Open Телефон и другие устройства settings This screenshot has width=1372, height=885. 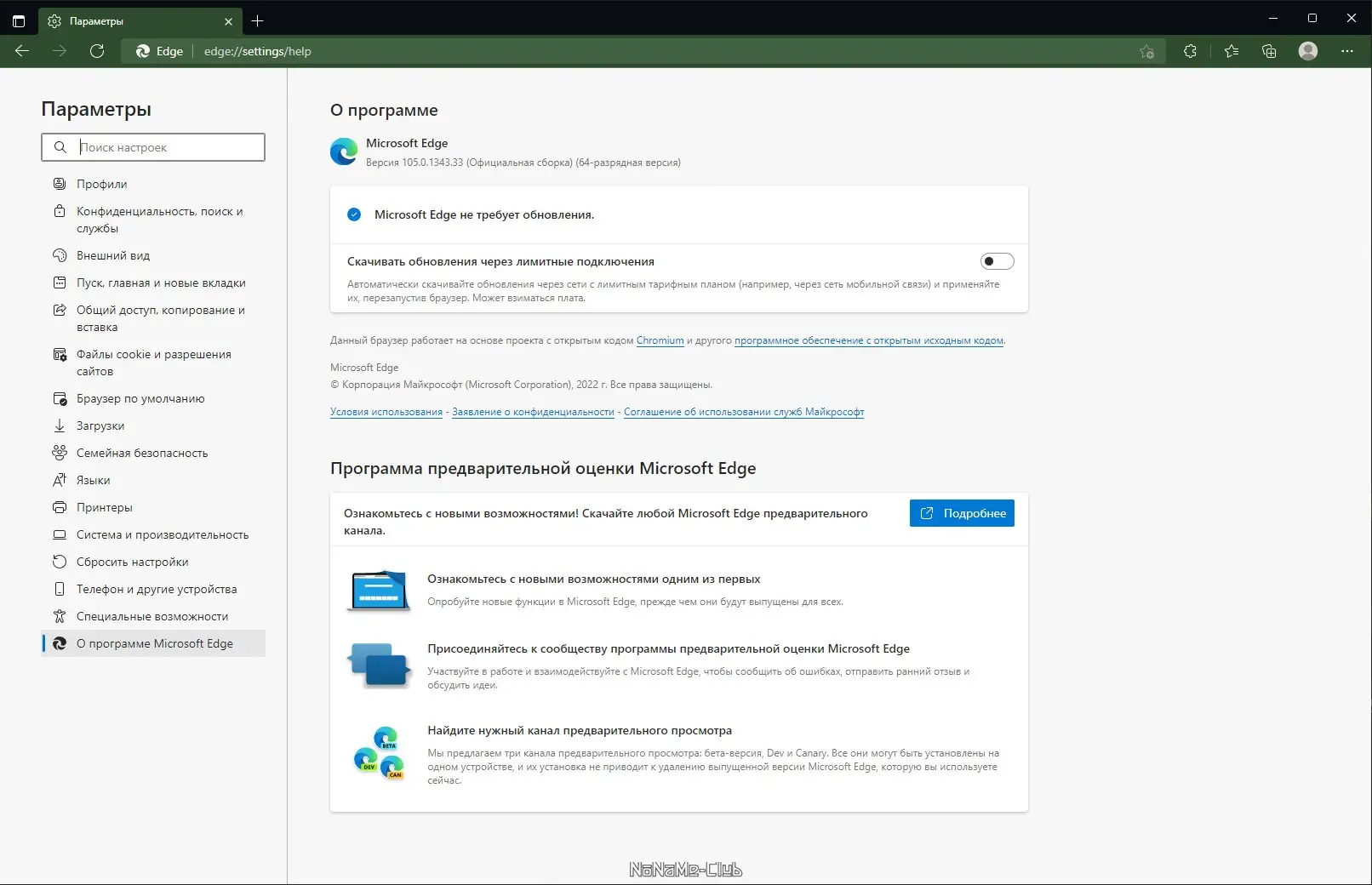point(153,589)
